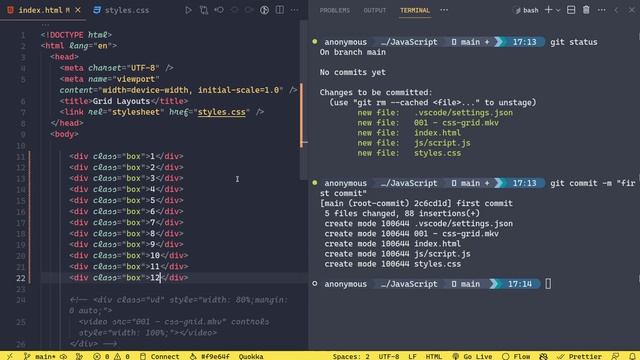The image size is (640, 360).
Task: Click the editor vertical scrollbar
Action: pyautogui.click(x=304, y=100)
